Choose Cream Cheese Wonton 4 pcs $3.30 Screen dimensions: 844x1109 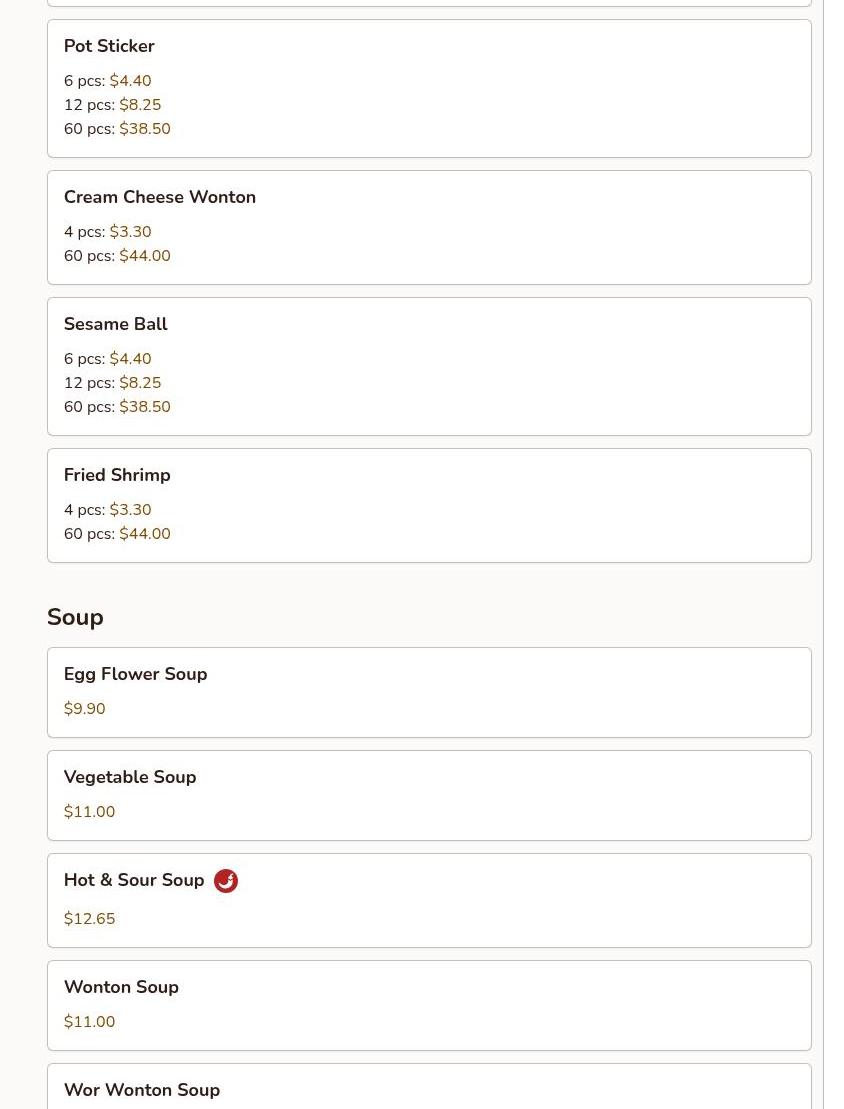click(108, 232)
